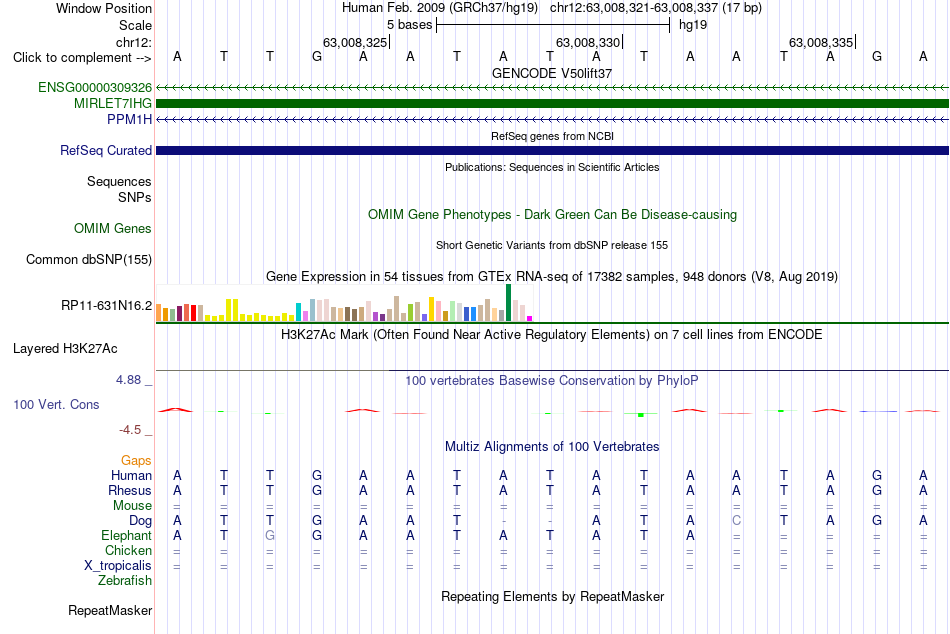Click the GENCODE V50lift37 track title
Screen dimensions: 950x634
(x=552, y=73)
